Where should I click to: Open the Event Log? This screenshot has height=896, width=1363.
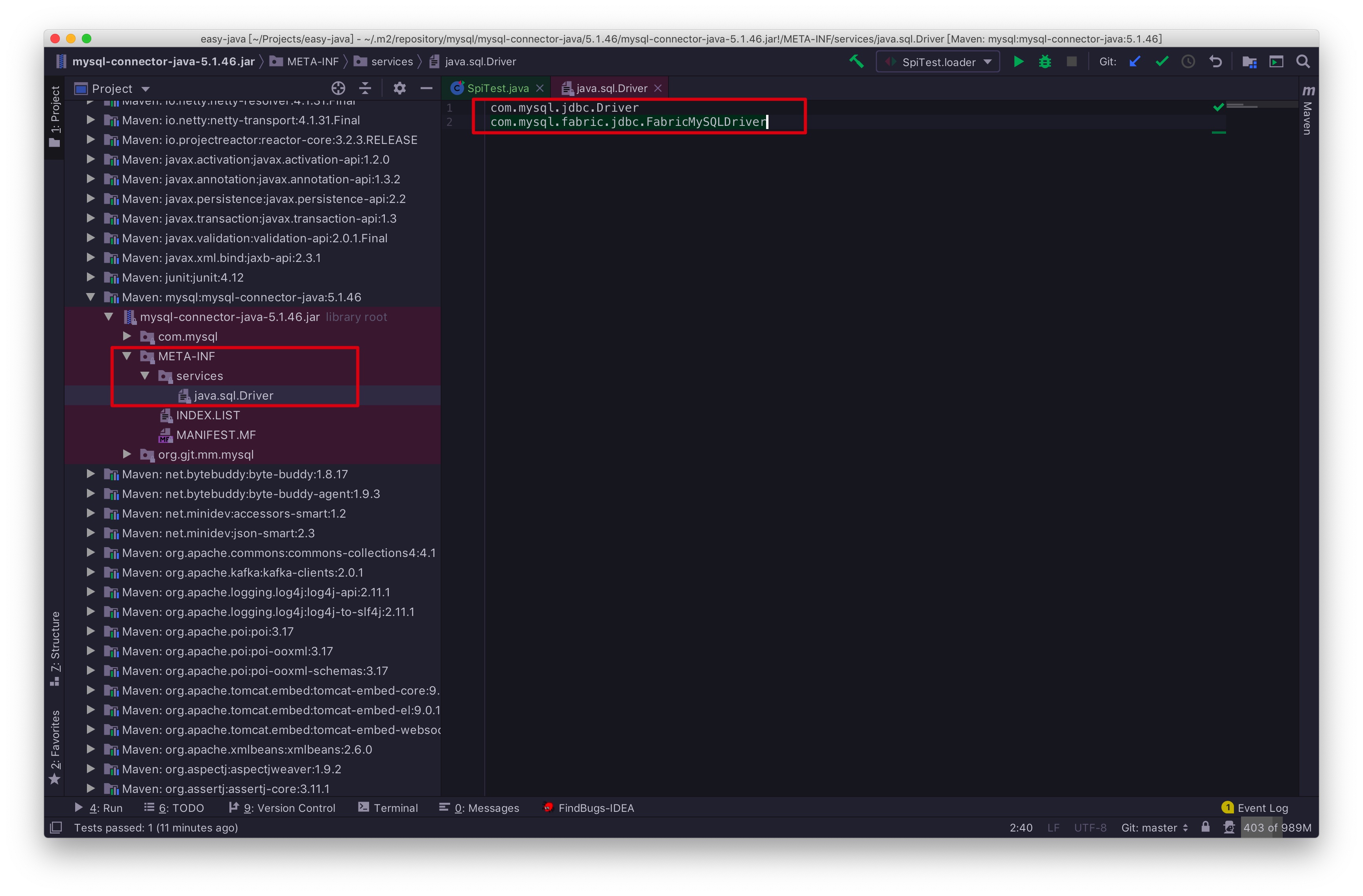point(1255,807)
